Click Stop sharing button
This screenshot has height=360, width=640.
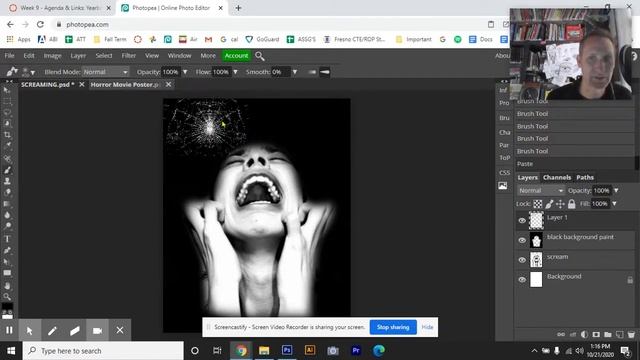393,327
